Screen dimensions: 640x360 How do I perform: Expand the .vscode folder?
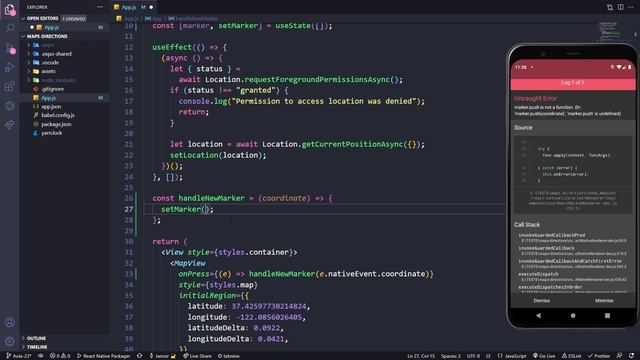[x=50, y=62]
